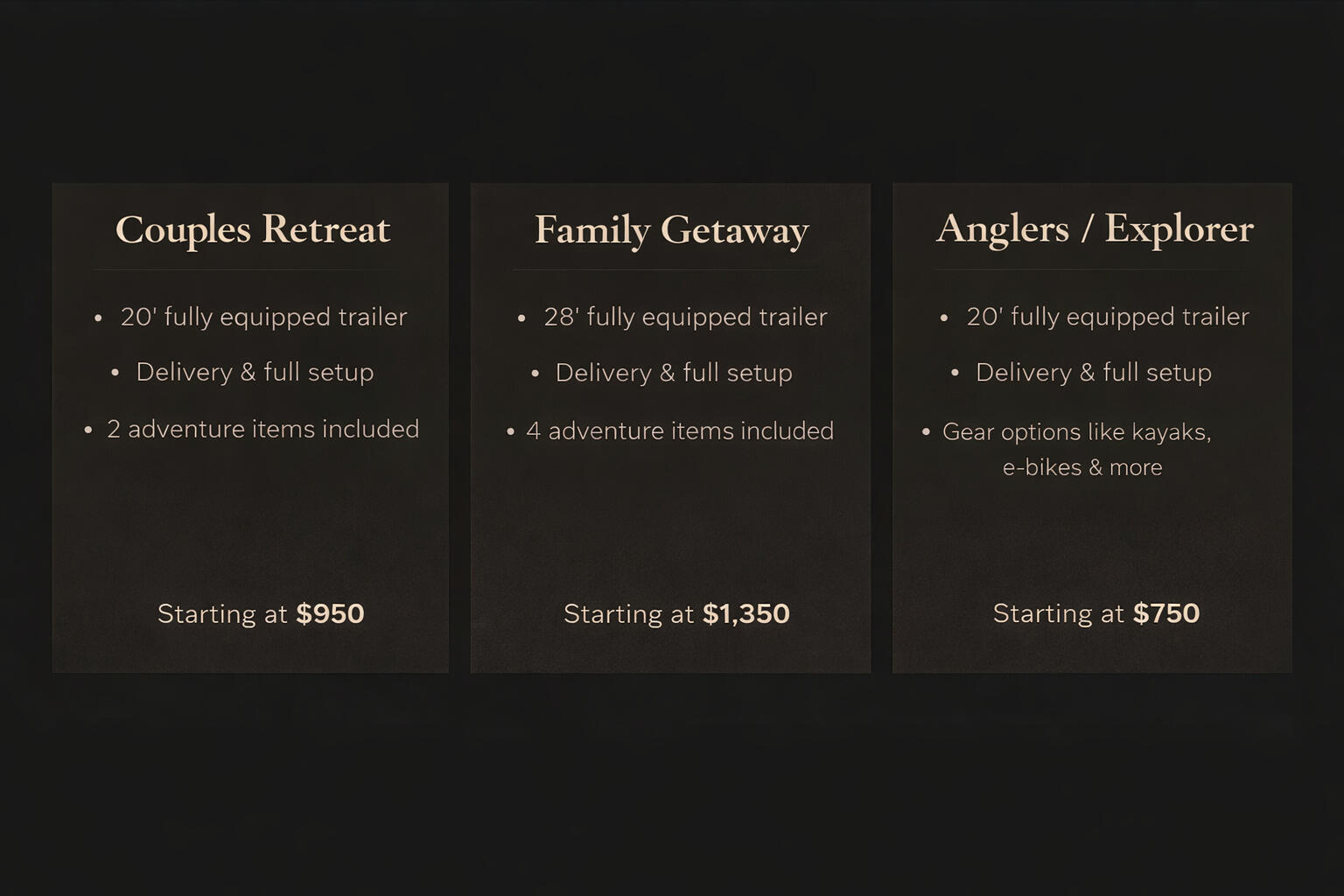Click the divider line below Family Getaway
Image resolution: width=1344 pixels, height=896 pixels.
click(x=671, y=269)
